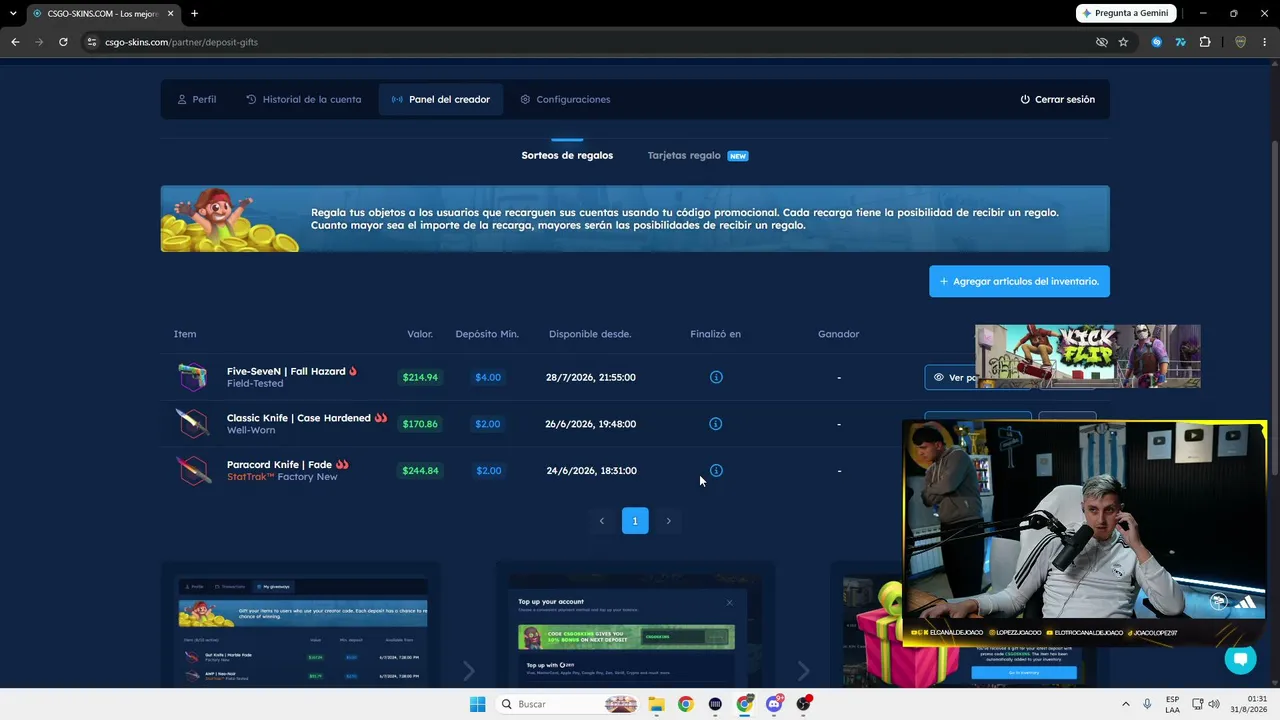Open info icon for Classic Knife row
Image resolution: width=1280 pixels, height=720 pixels.
716,424
